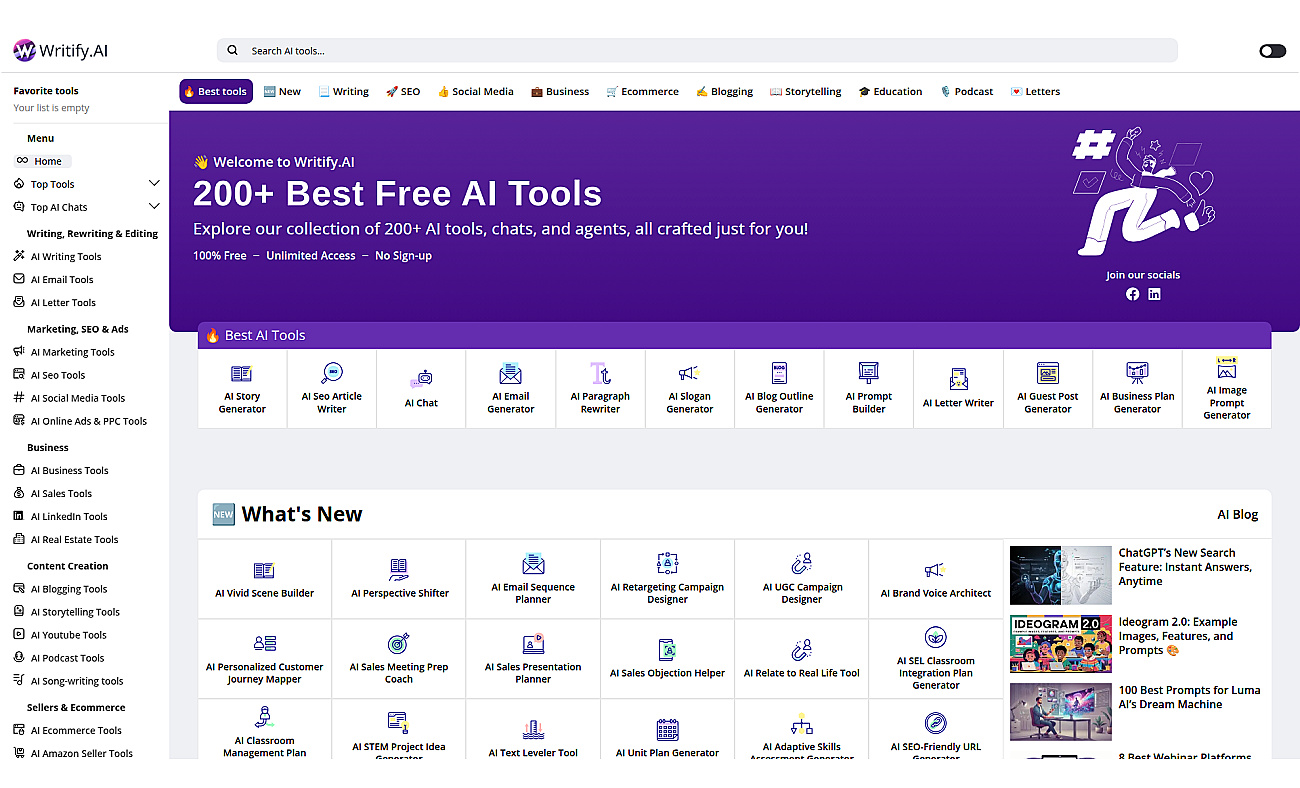
Task: Open AI Email Tools in sidebar
Action: point(54,280)
